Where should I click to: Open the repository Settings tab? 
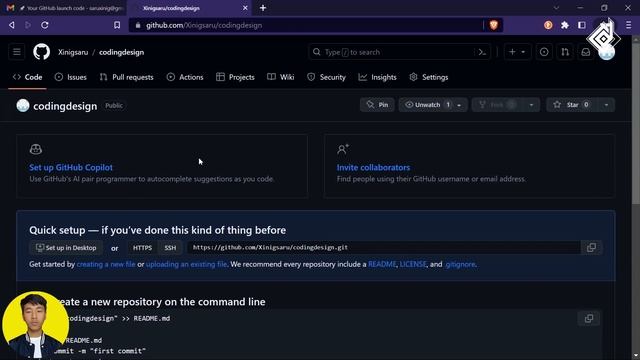[x=429, y=77]
